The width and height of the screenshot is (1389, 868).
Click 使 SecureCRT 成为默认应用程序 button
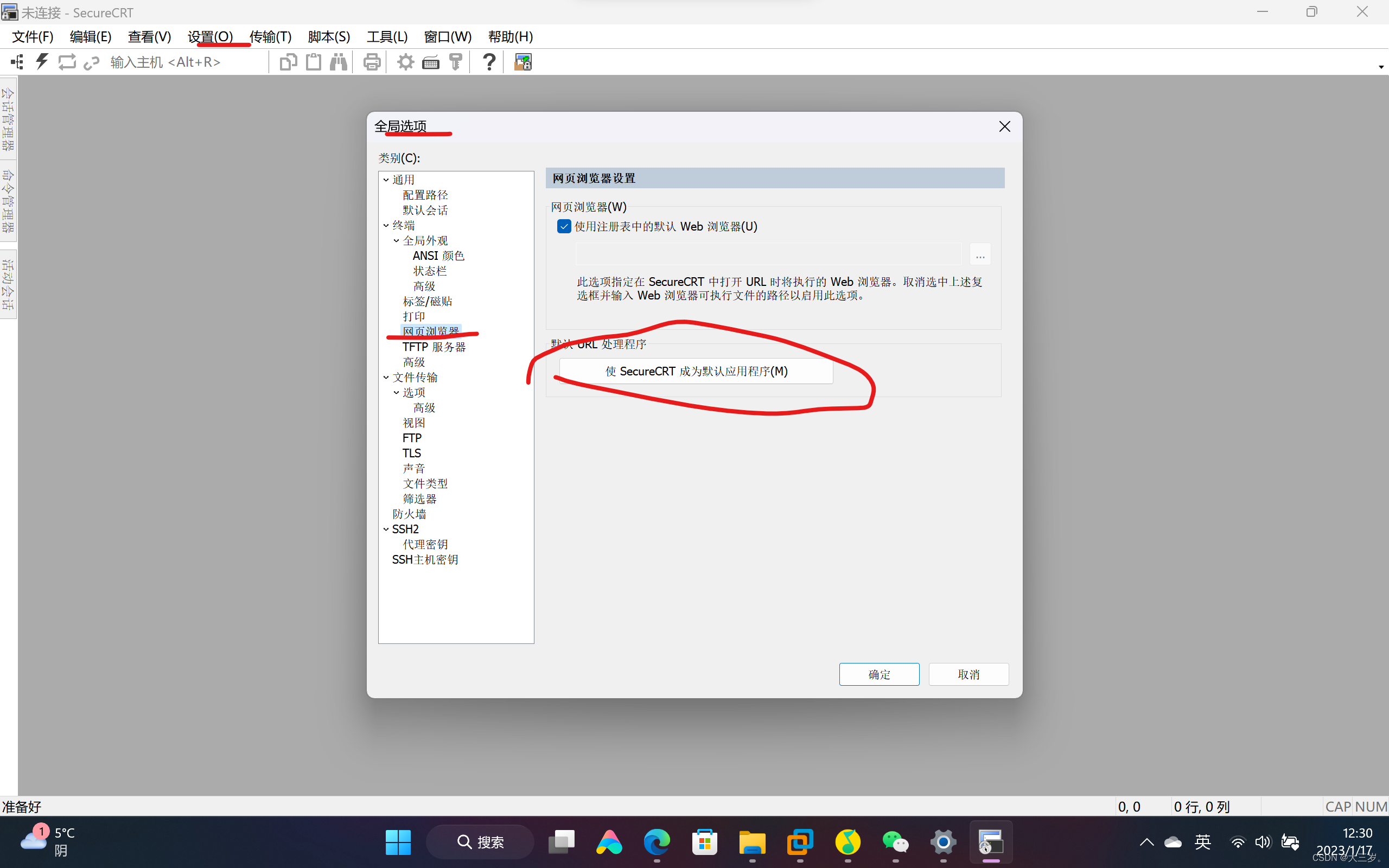coord(696,372)
